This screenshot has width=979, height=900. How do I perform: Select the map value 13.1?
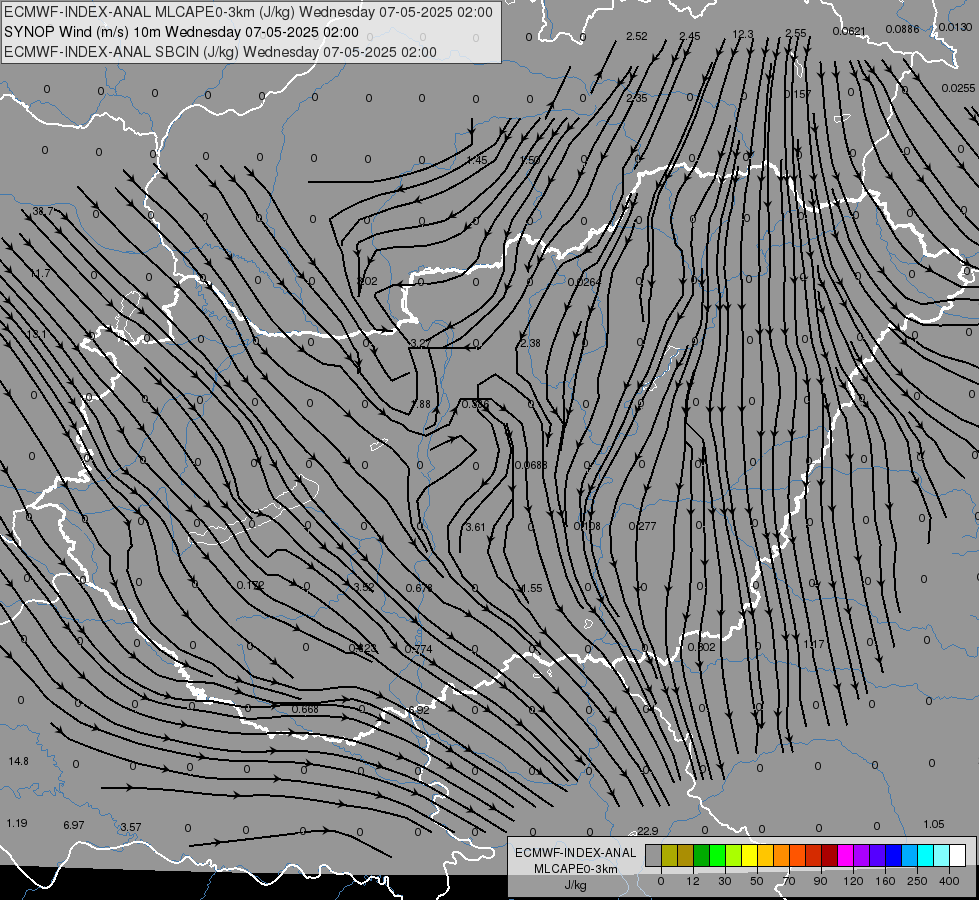pyautogui.click(x=36, y=334)
